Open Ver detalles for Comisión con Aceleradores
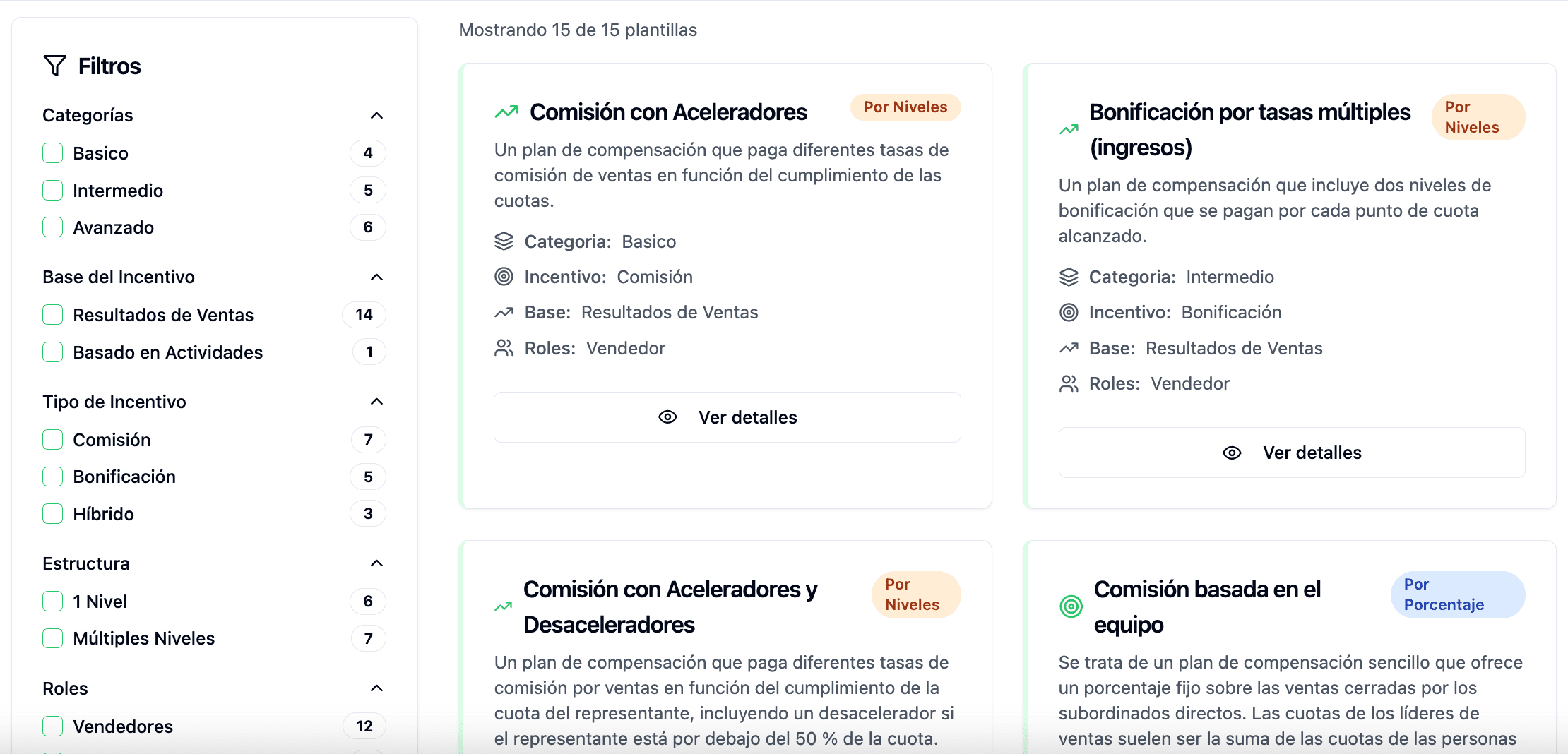 727,417
